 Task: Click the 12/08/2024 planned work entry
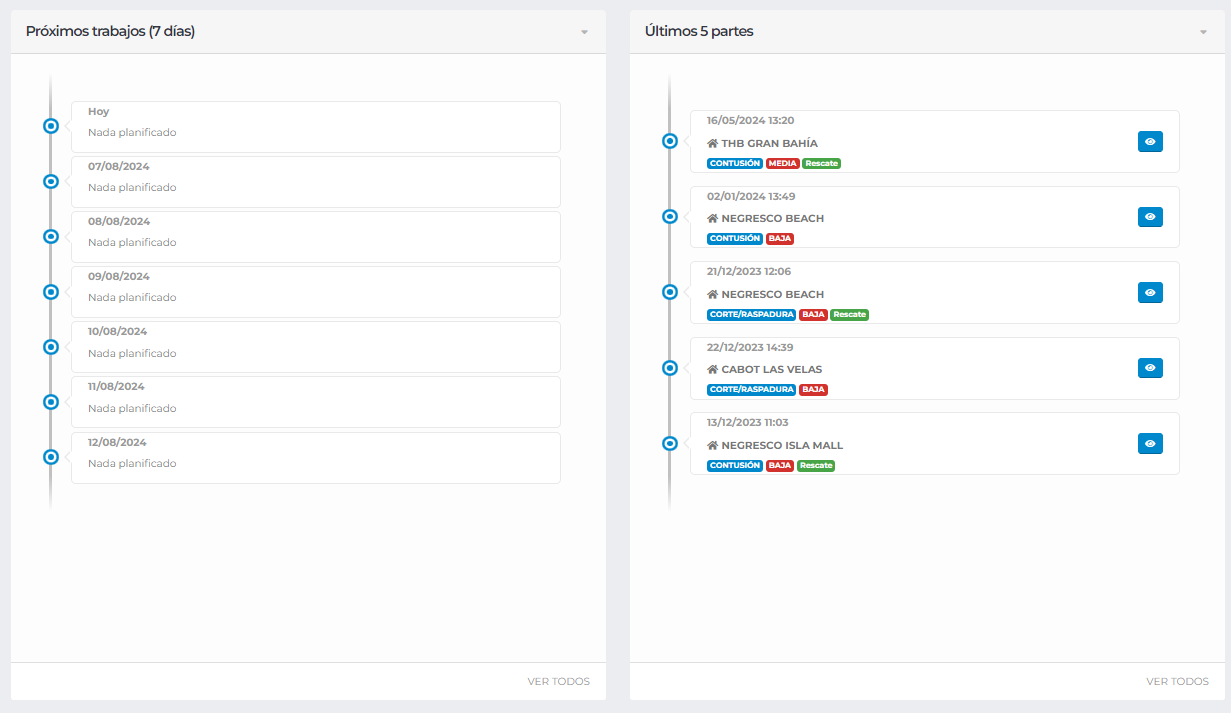(x=315, y=458)
